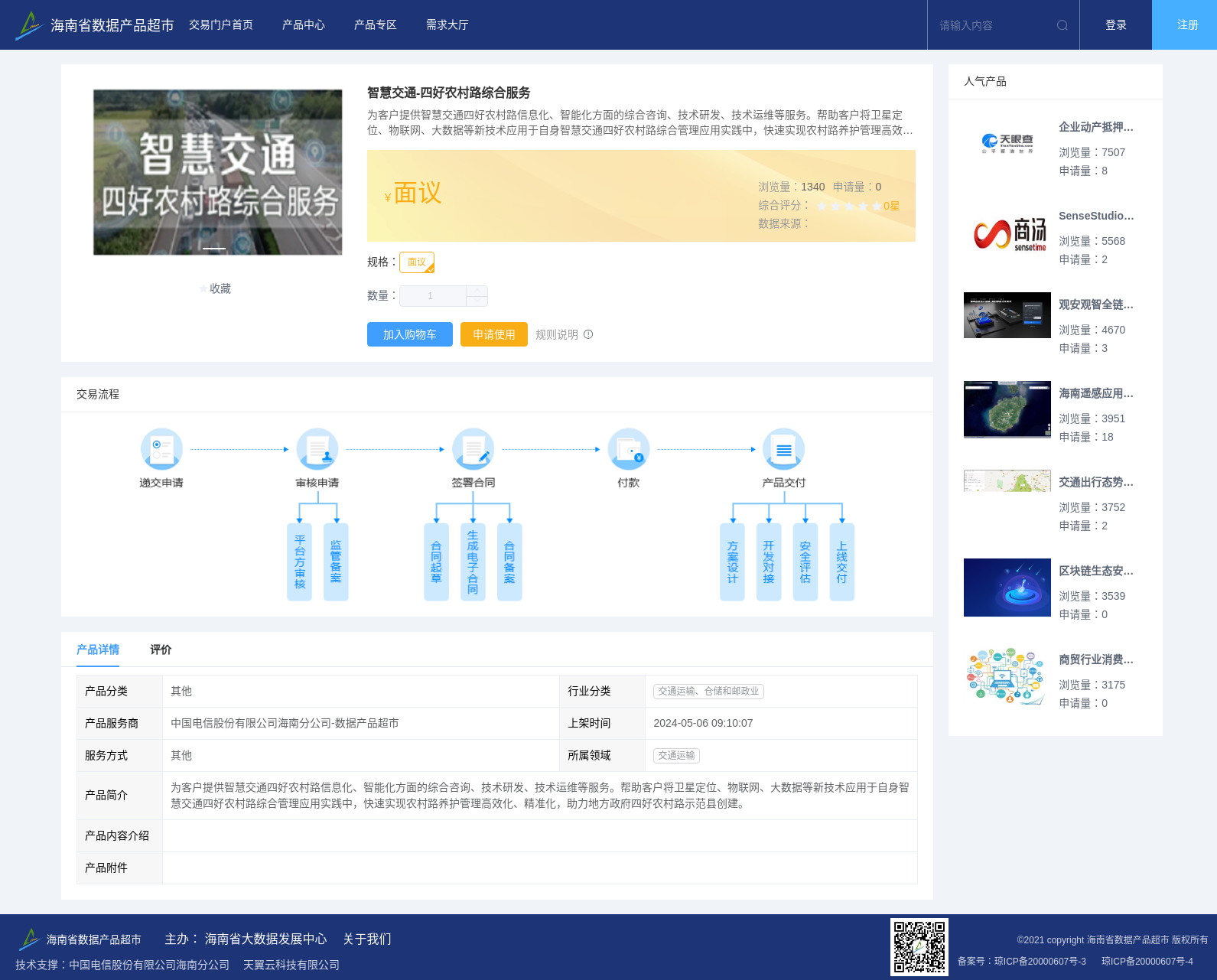Viewport: 1217px width, 980px height.
Task: Click the 申请使用 button
Action: (x=494, y=334)
